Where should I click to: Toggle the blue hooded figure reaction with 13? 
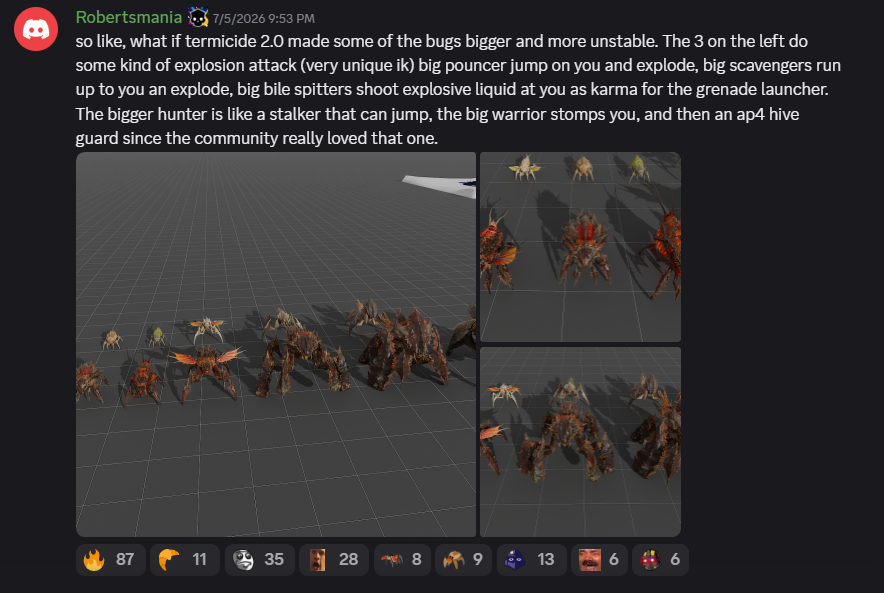point(531,560)
